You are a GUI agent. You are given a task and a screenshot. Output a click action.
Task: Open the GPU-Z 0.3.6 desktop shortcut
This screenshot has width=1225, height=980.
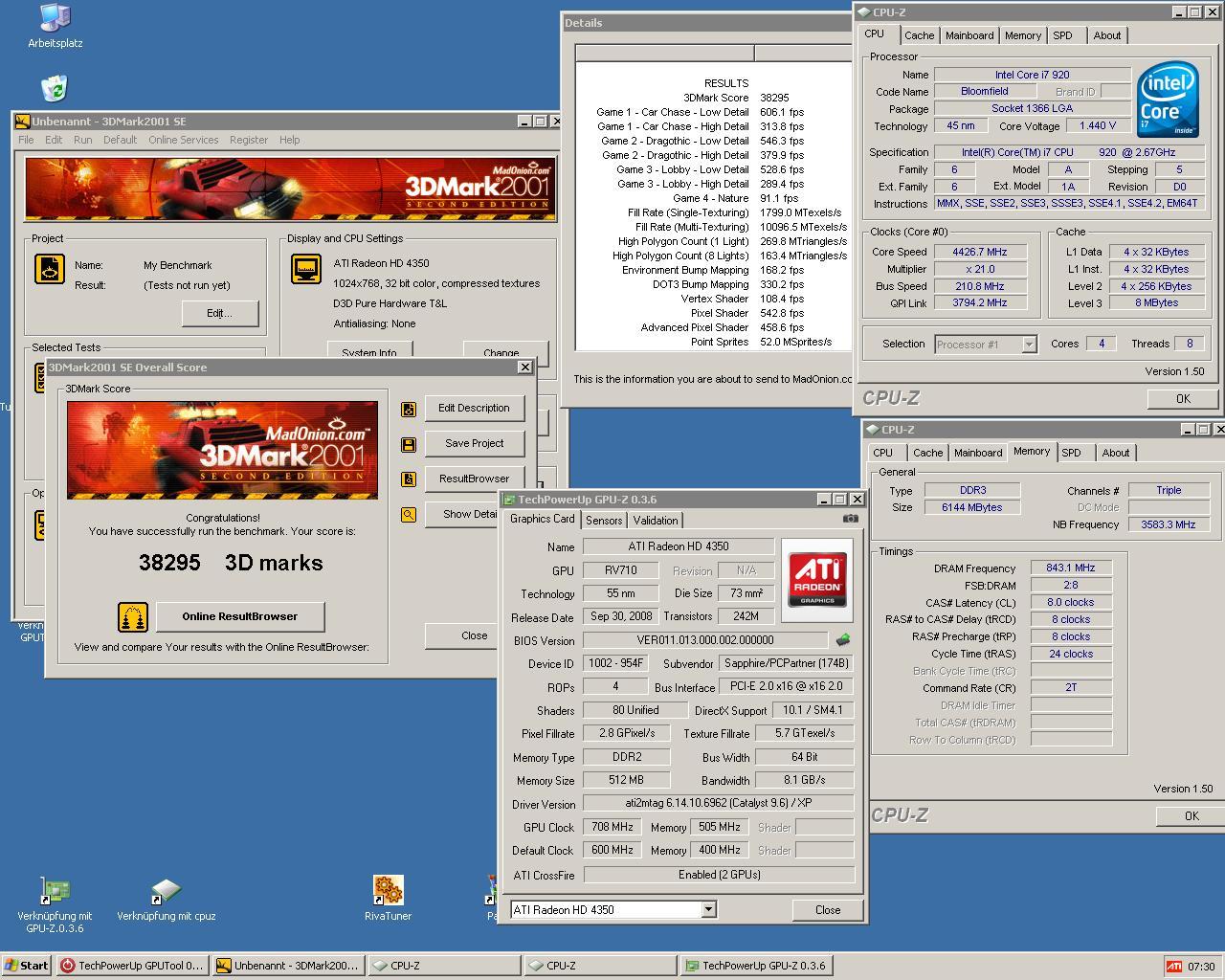pos(55,904)
